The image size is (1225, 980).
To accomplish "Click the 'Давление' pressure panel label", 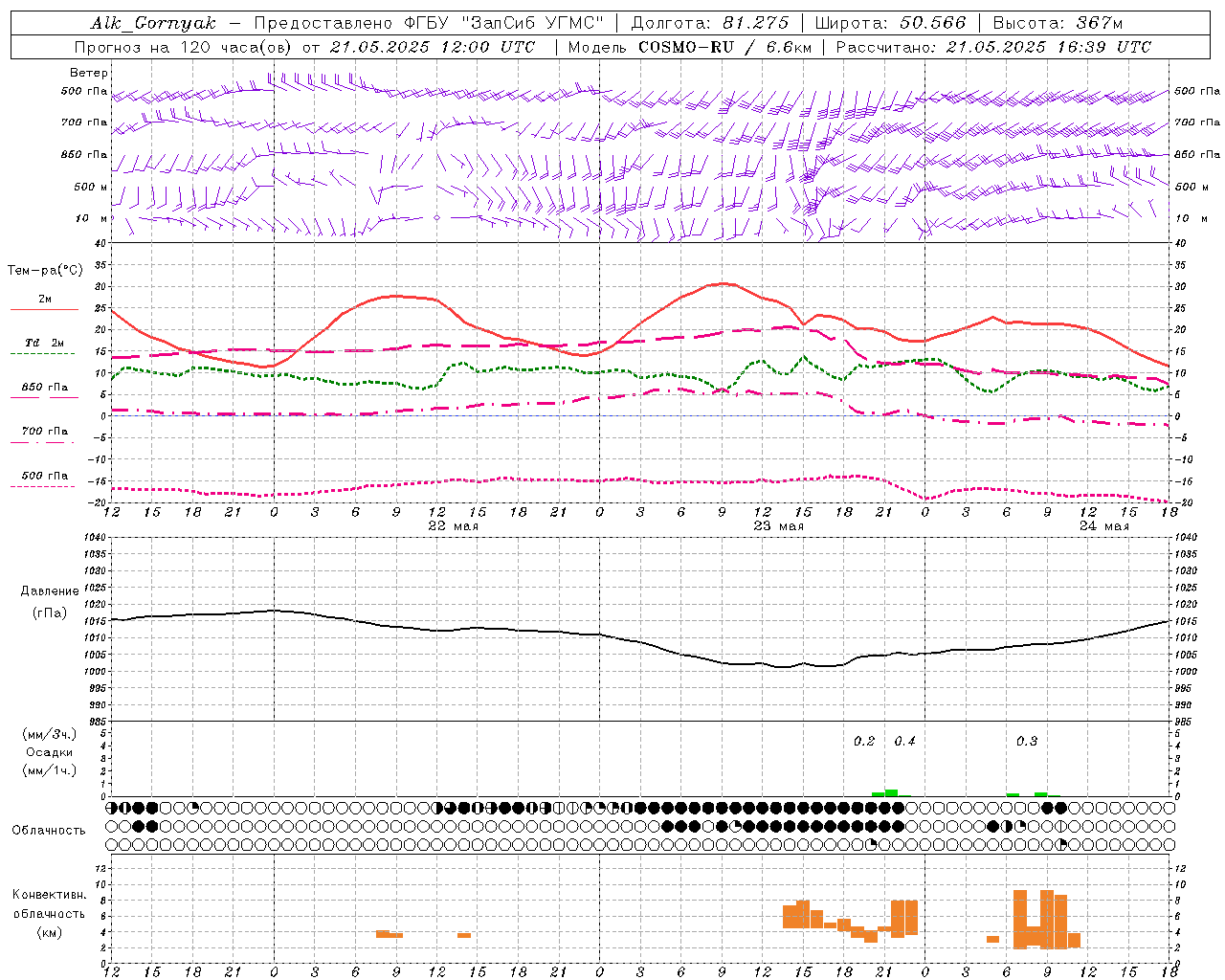I will tap(50, 591).
